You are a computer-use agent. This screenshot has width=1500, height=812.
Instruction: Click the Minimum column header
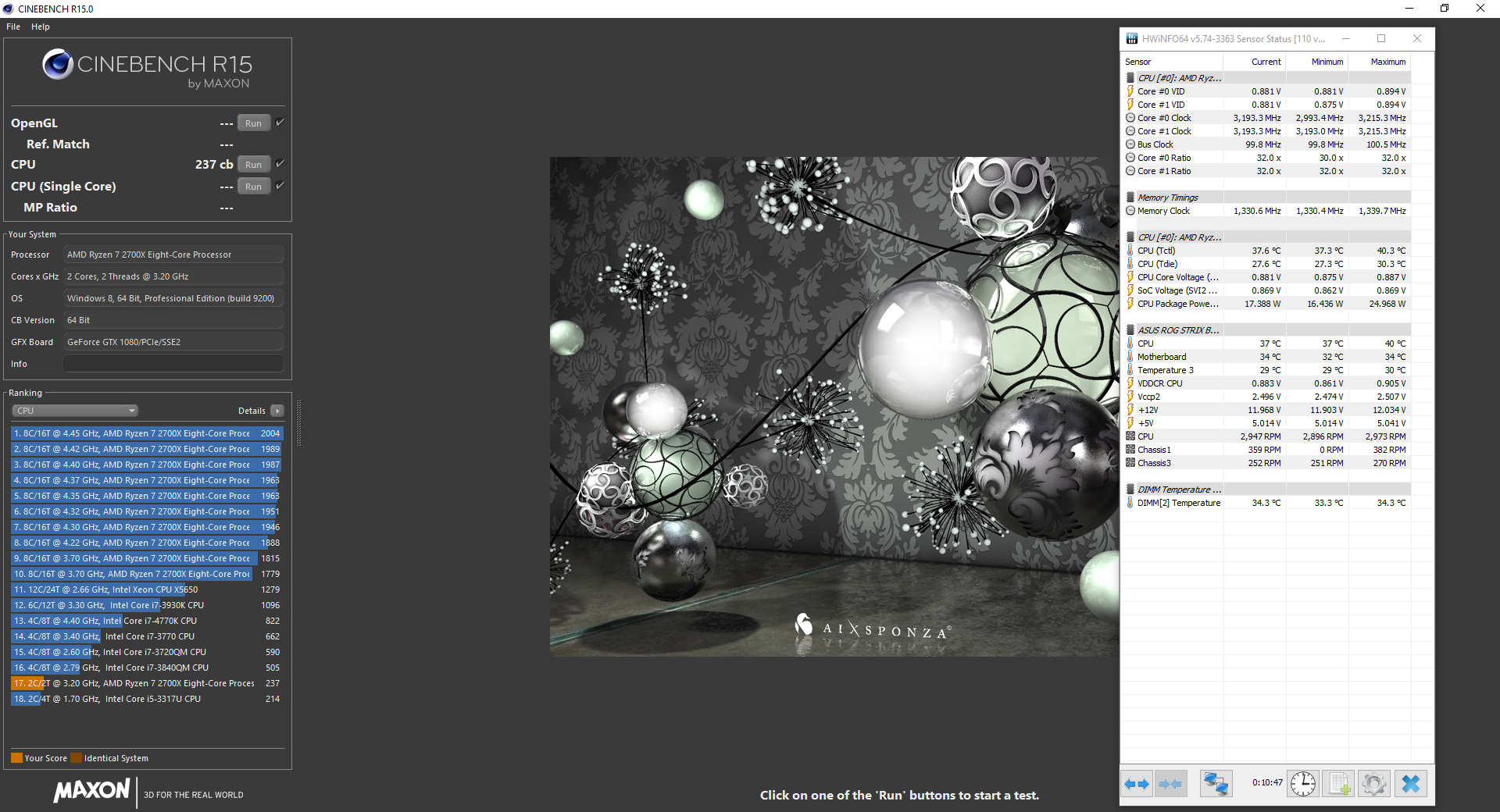pos(1317,62)
